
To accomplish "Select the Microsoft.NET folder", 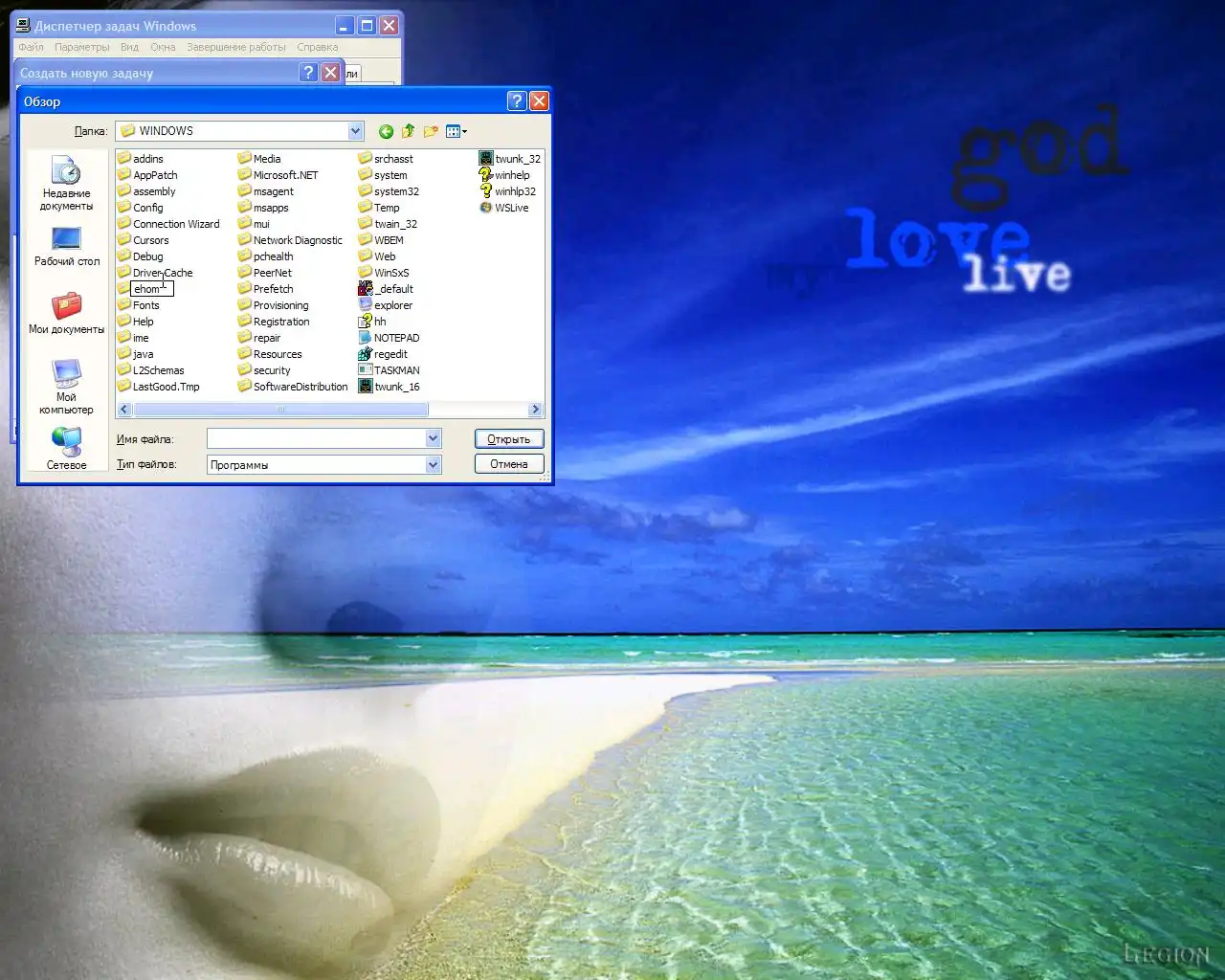I will pyautogui.click(x=278, y=175).
